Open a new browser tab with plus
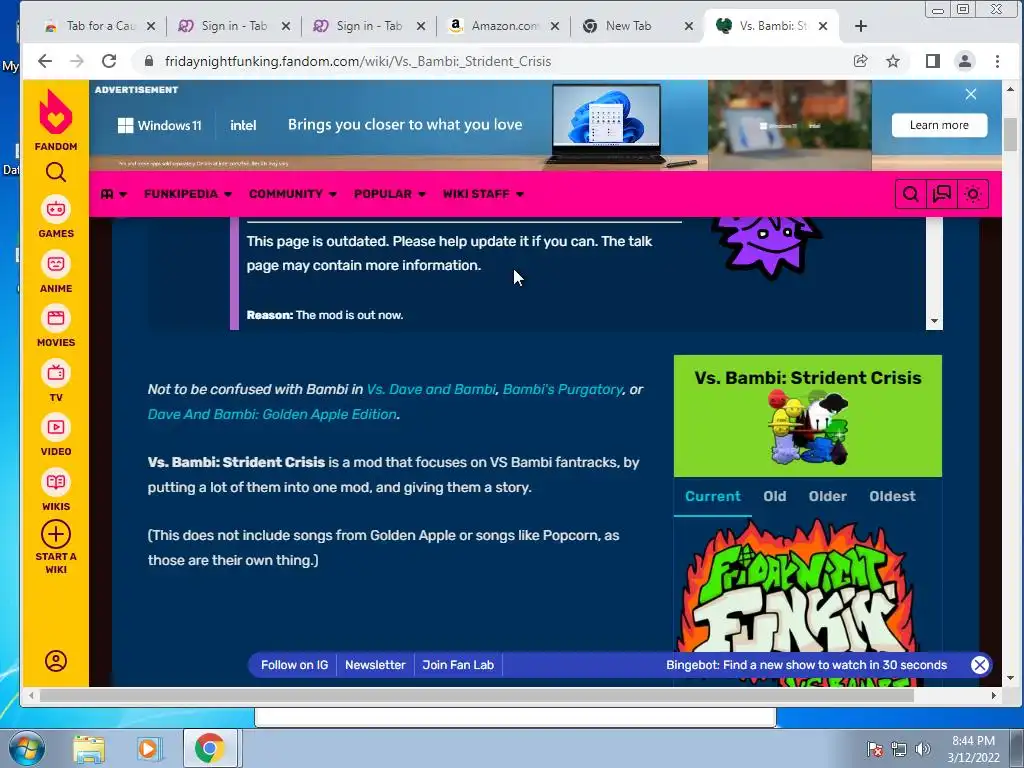The width and height of the screenshot is (1024, 768). coord(861,26)
